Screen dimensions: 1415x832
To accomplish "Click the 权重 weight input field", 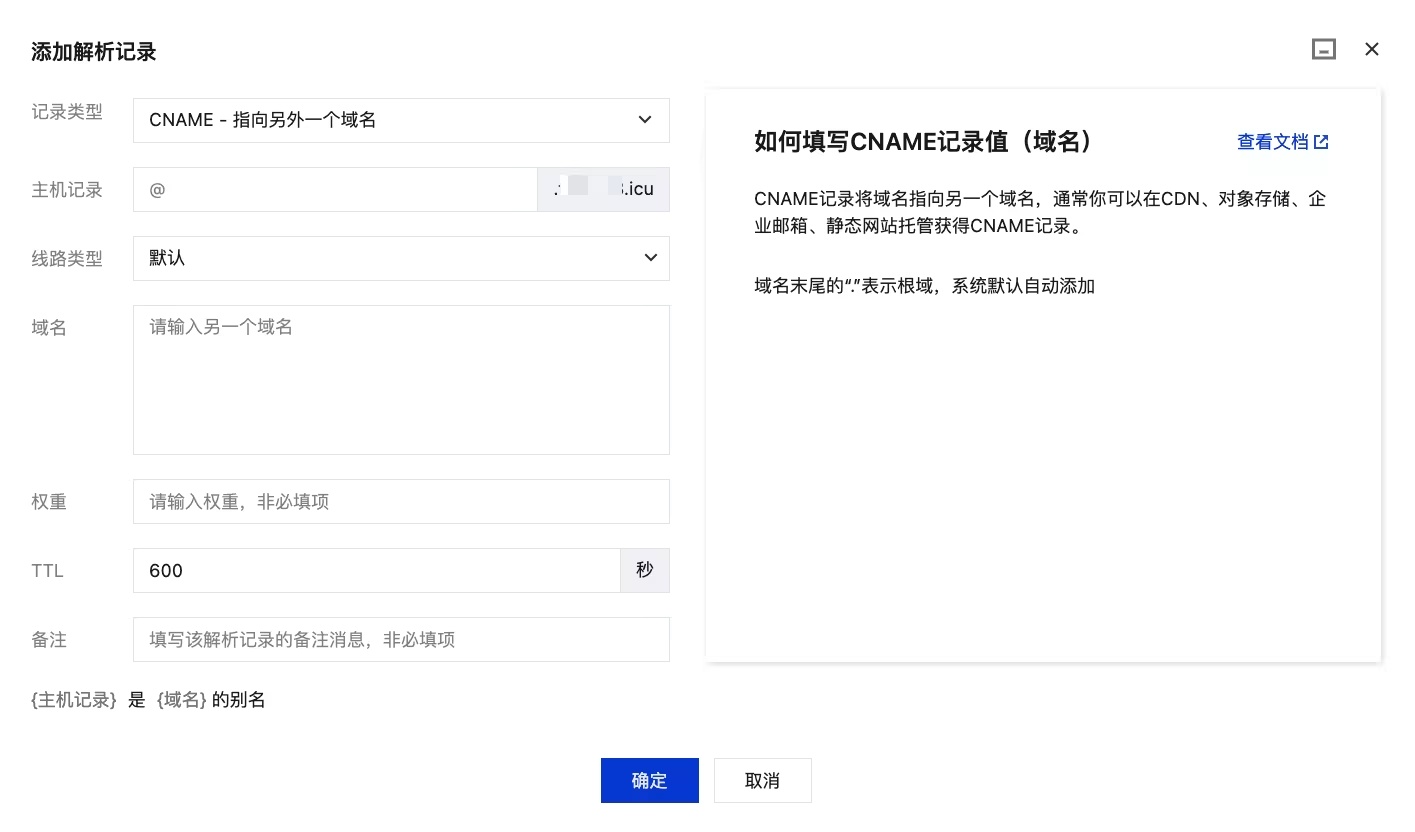I will pos(400,501).
